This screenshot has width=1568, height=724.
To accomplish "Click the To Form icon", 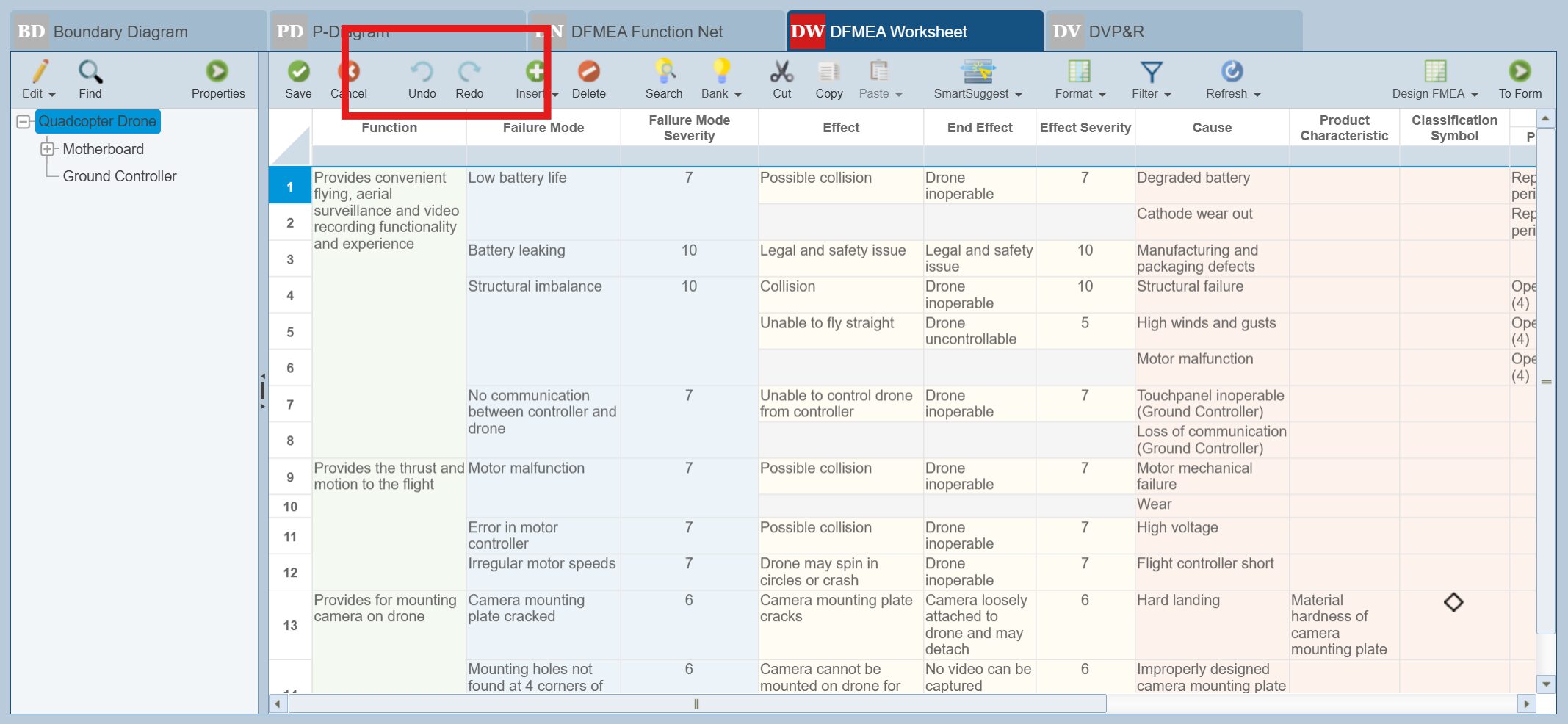I will 1520,72.
